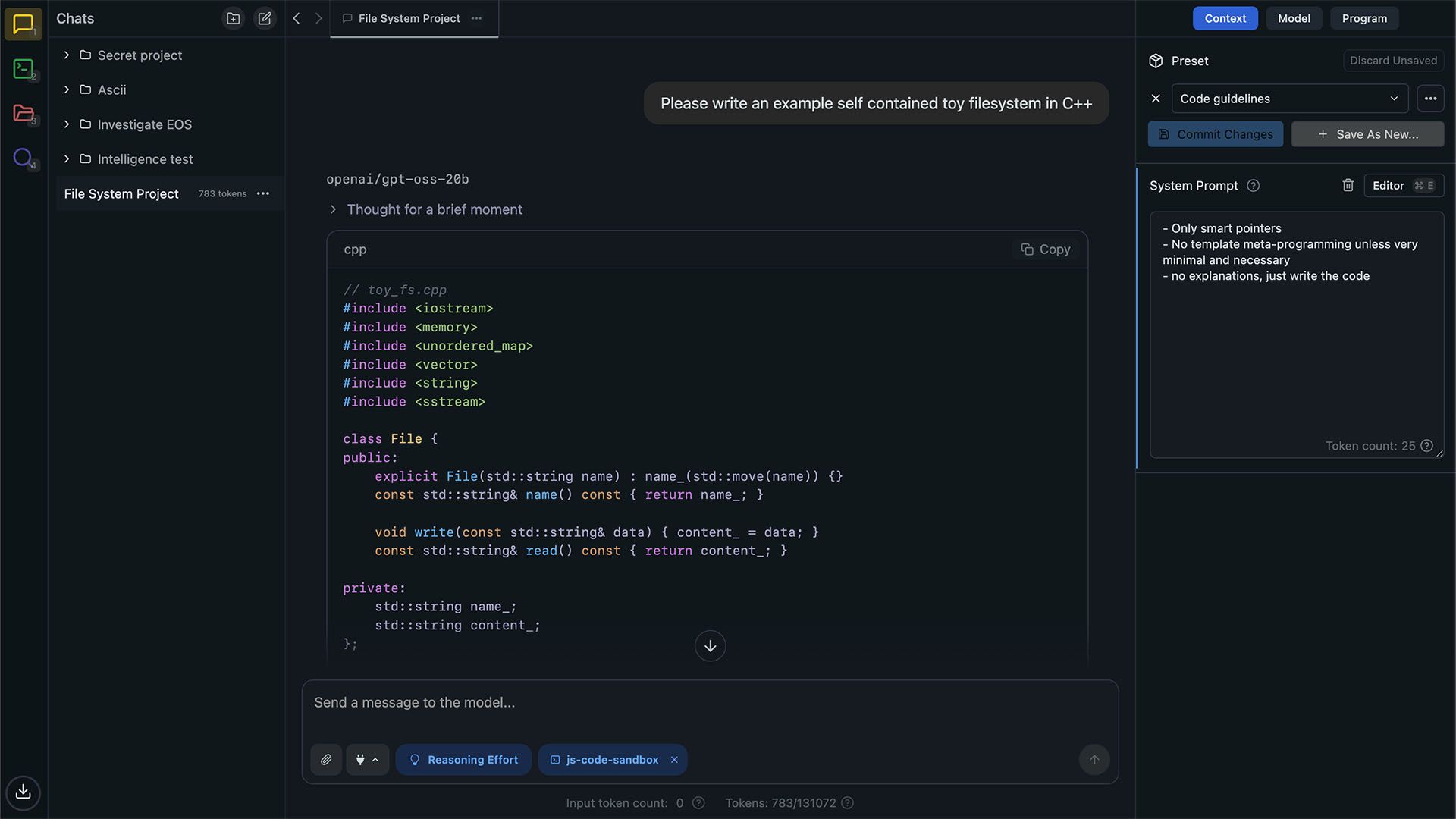Copy the cpp code block
This screenshot has height=819, width=1456.
pyautogui.click(x=1046, y=249)
